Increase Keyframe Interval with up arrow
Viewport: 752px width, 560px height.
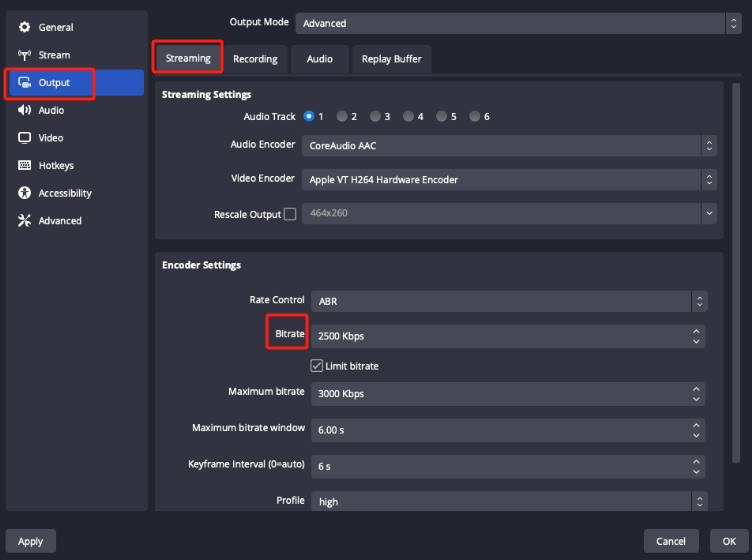pos(696,461)
